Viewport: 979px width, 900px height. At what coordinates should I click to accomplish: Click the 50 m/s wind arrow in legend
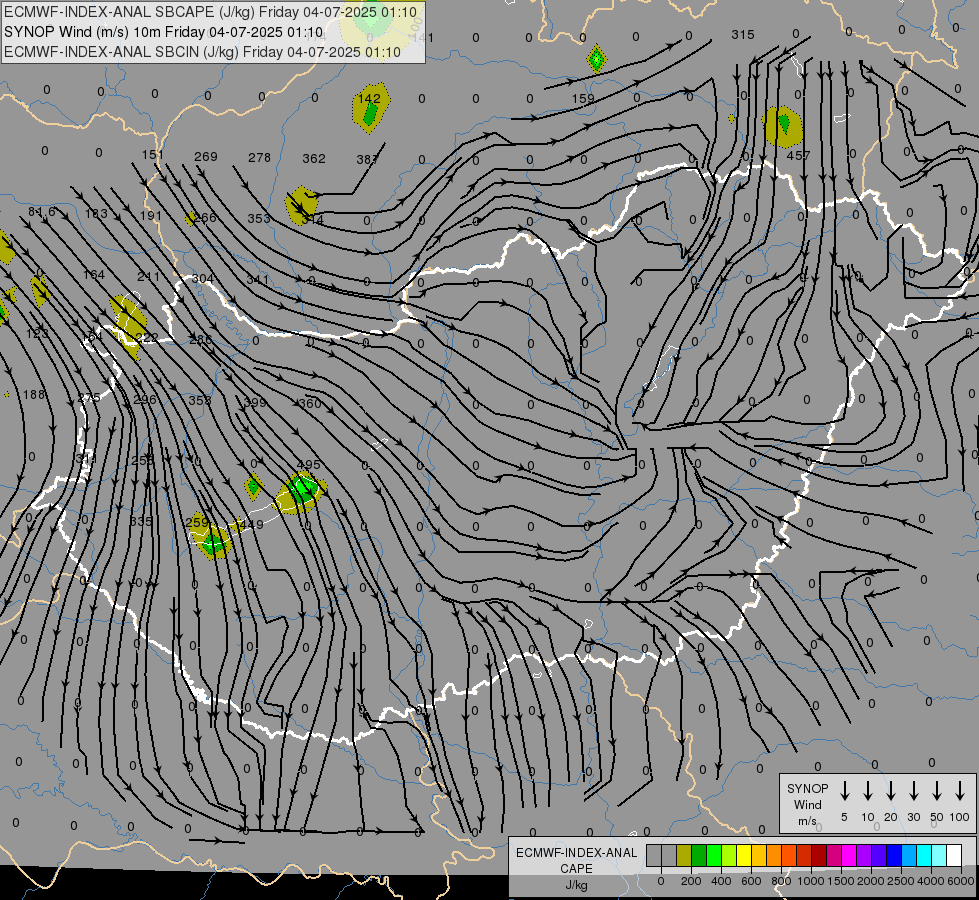(937, 791)
